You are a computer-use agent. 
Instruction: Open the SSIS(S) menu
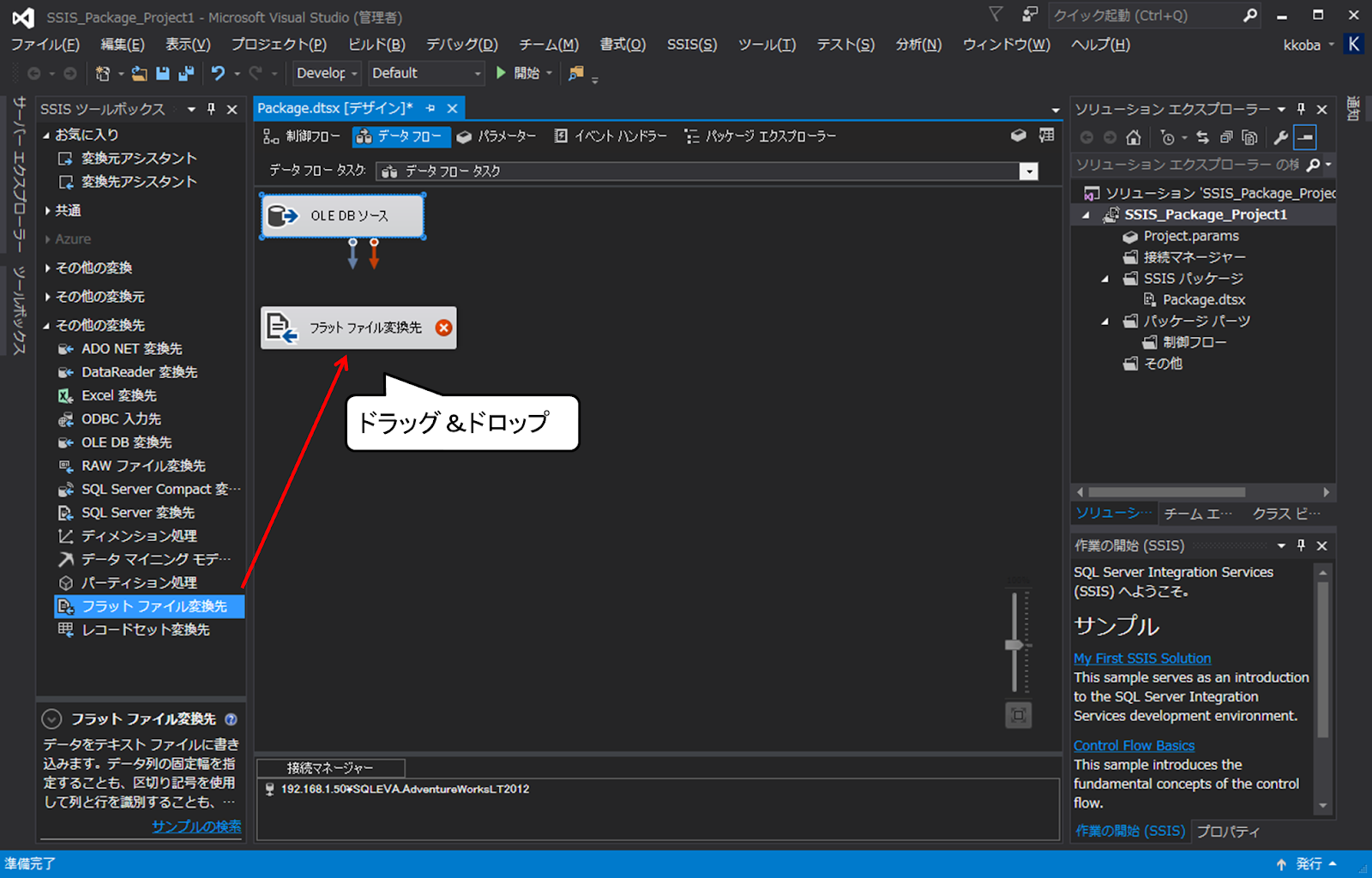pos(692,45)
